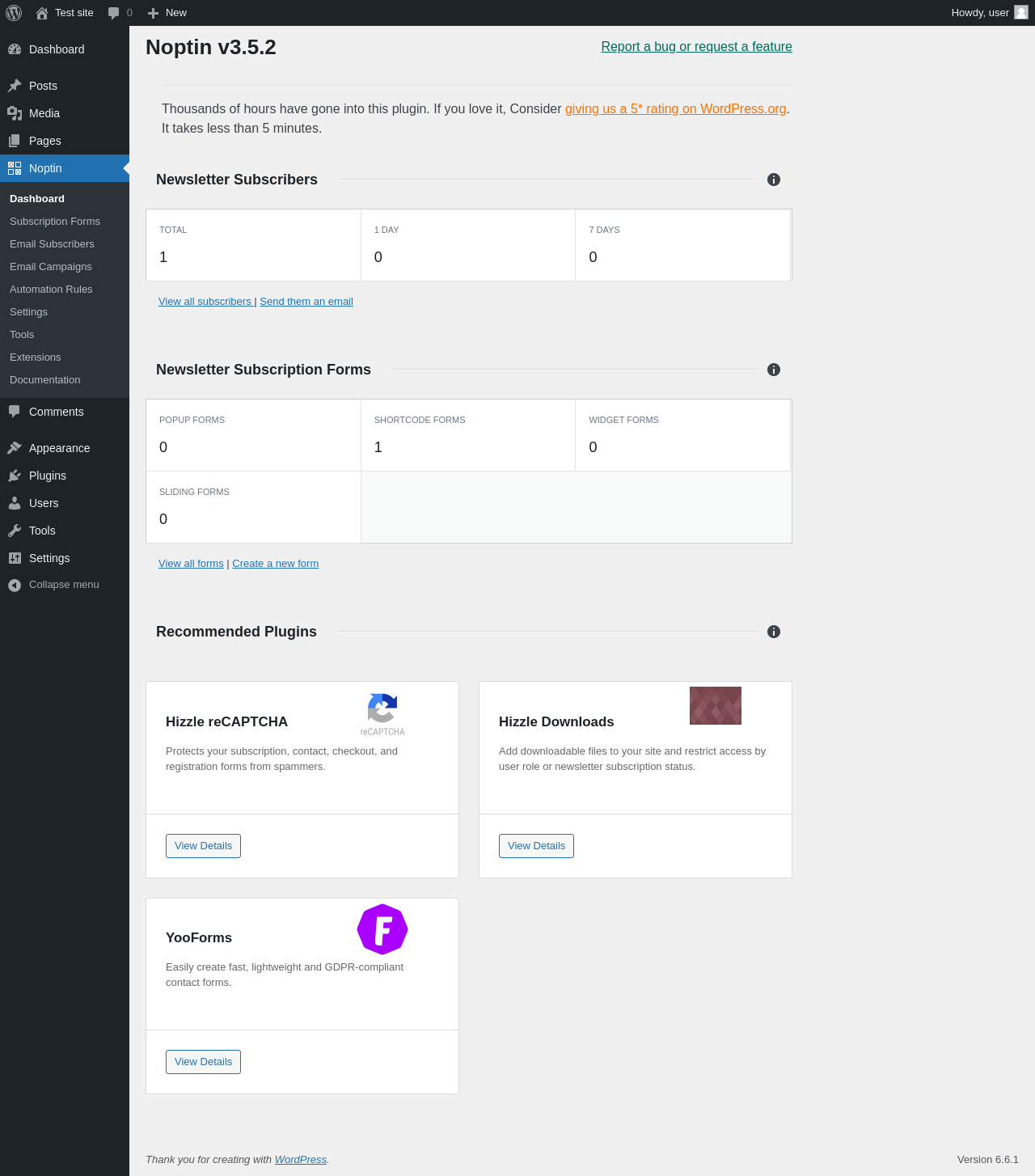Click the 5* rating on WordPress.org link
The width and height of the screenshot is (1035, 1176).
coord(676,109)
